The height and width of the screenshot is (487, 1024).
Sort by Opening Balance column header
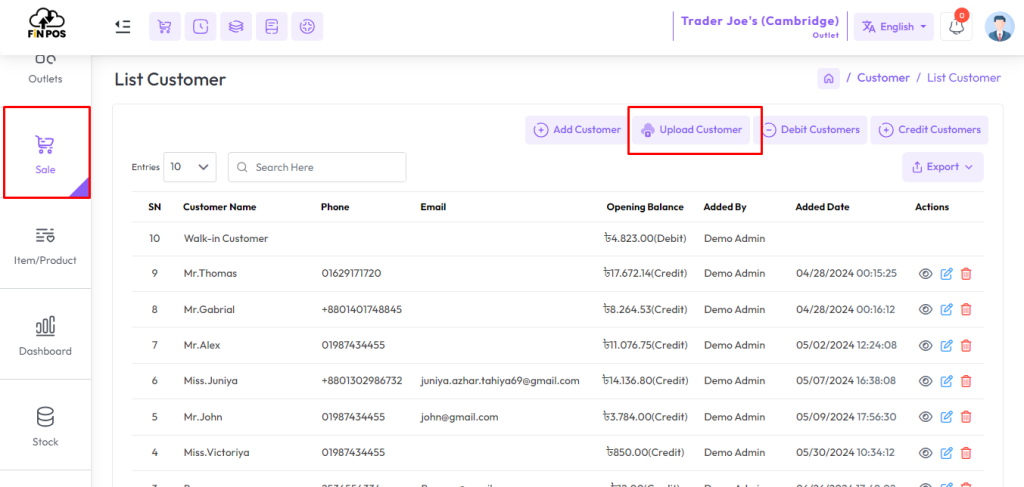pyautogui.click(x=645, y=207)
